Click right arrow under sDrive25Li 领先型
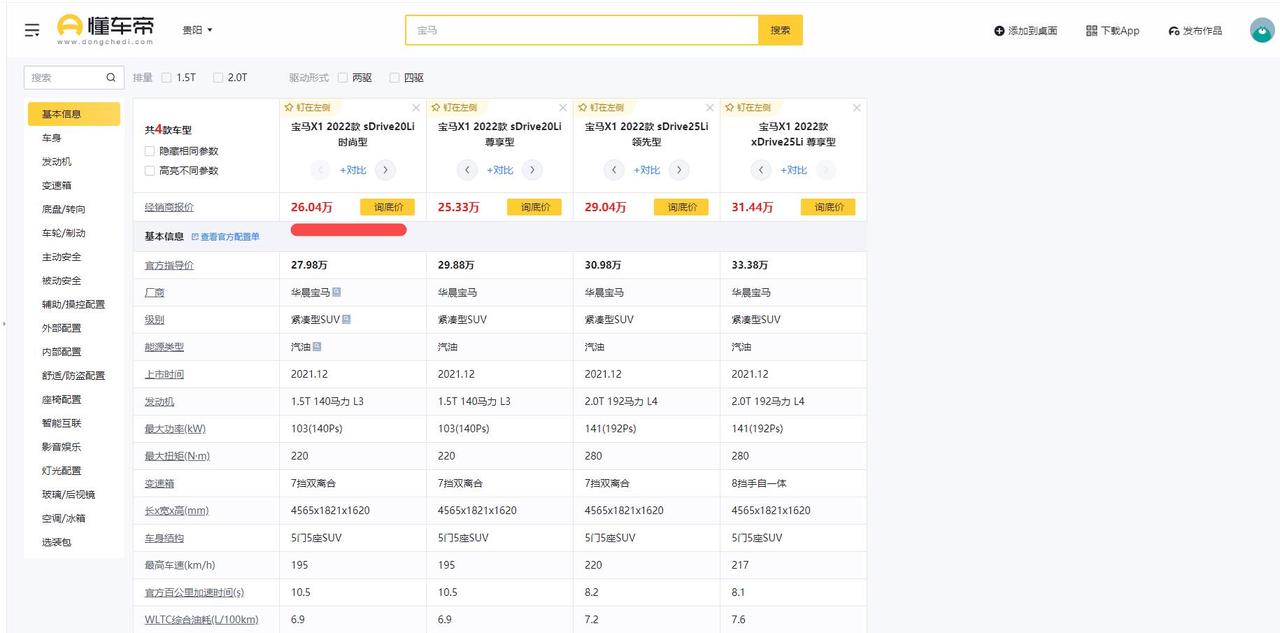The height and width of the screenshot is (633, 1280). [679, 170]
